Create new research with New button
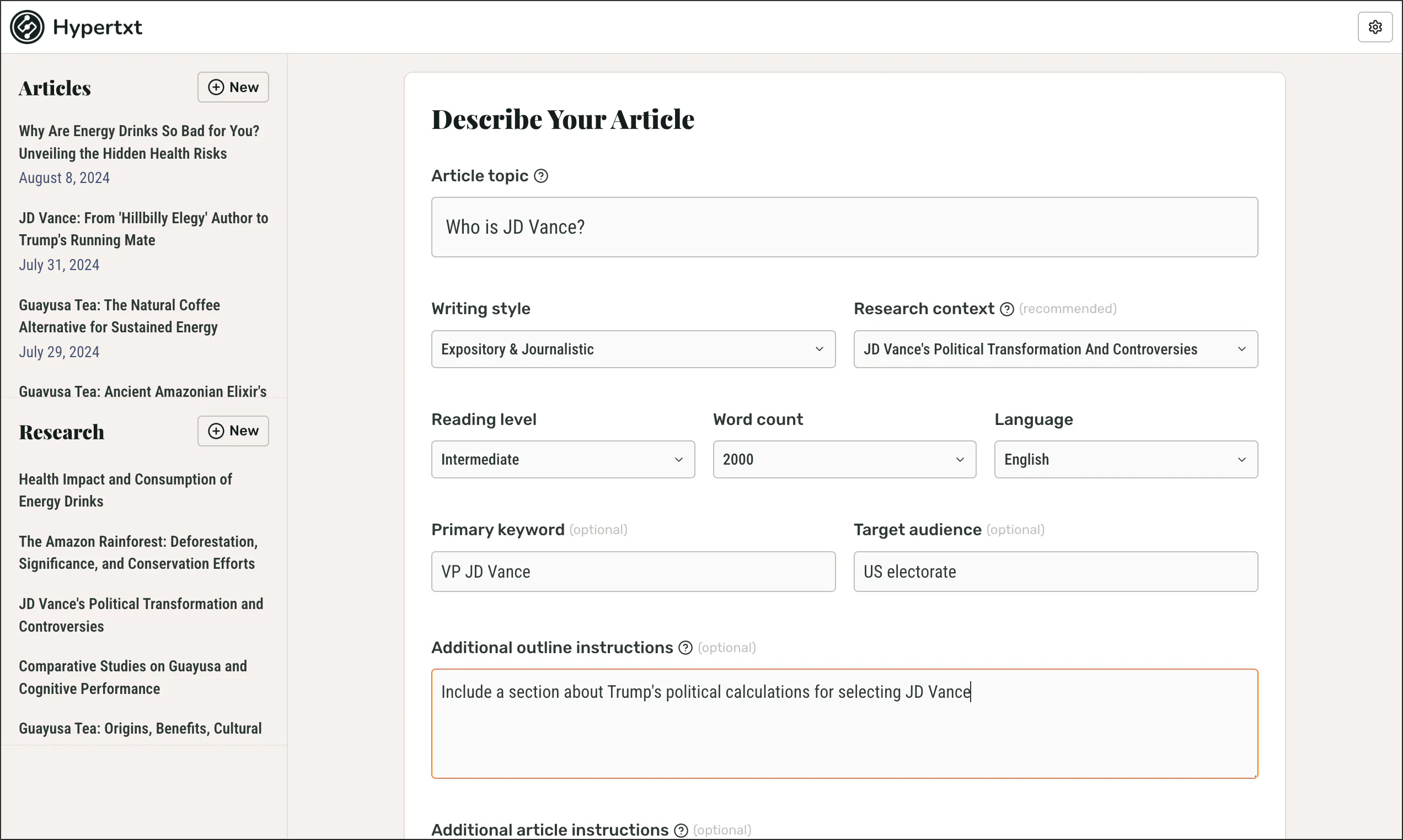Image resolution: width=1403 pixels, height=840 pixels. coord(233,431)
